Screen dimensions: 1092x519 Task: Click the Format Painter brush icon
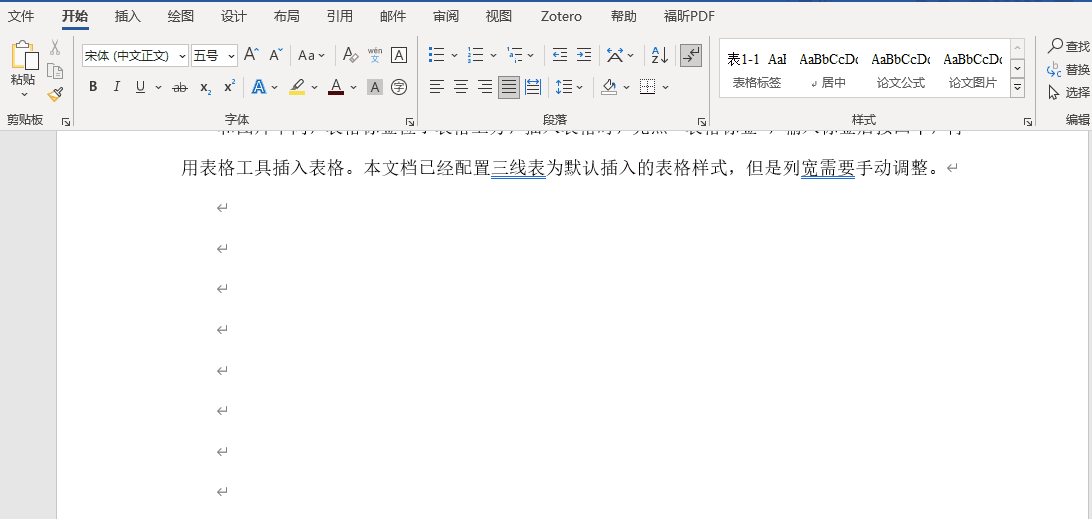[x=55, y=94]
